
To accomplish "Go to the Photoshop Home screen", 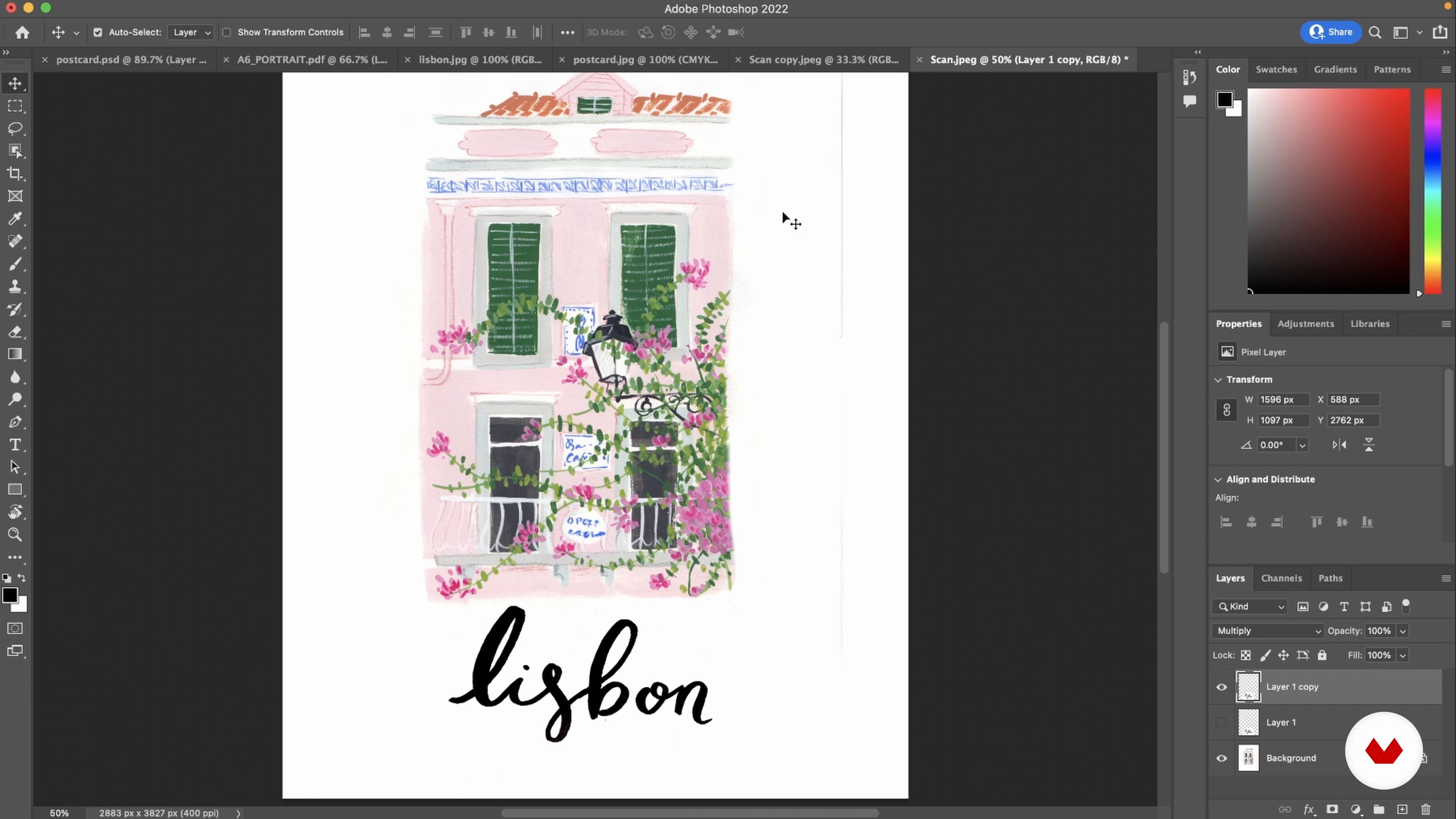I will click(23, 32).
